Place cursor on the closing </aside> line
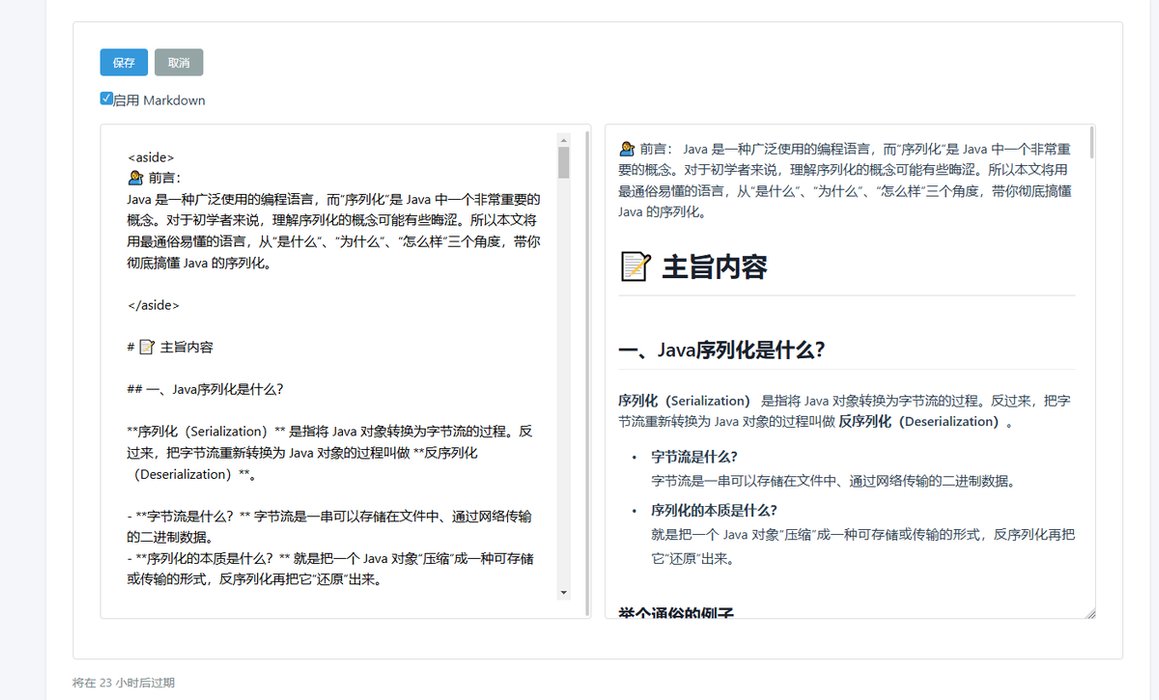1159x700 pixels. pyautogui.click(x=153, y=305)
